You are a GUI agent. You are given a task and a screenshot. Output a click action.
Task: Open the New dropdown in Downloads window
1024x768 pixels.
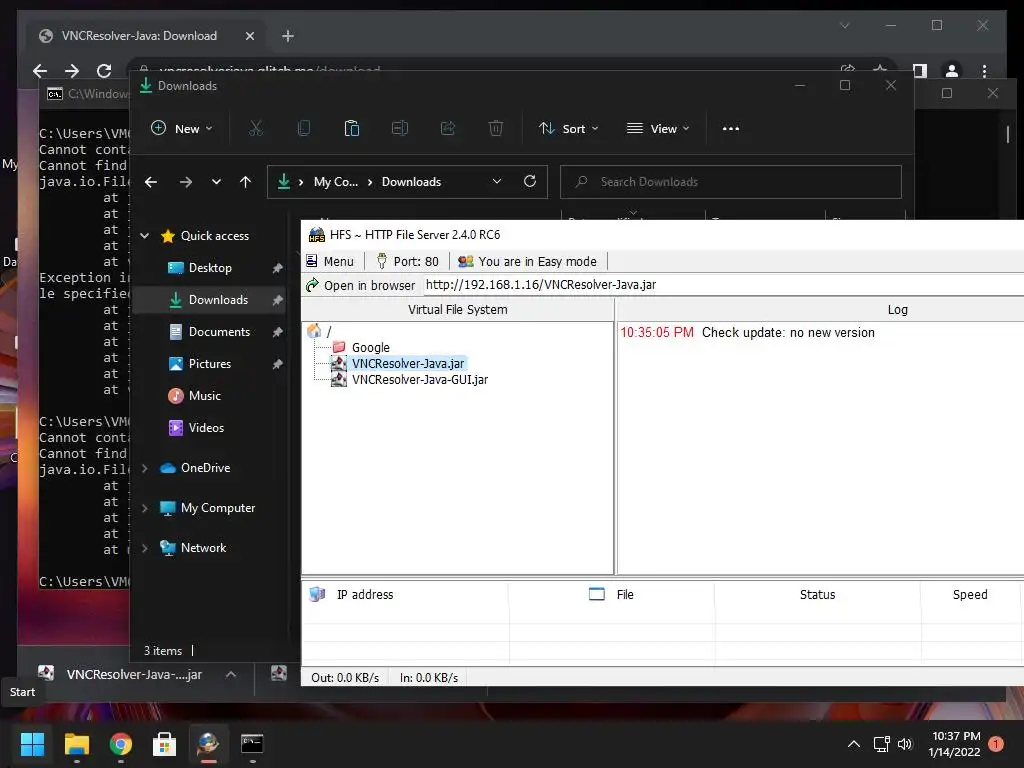tap(182, 129)
